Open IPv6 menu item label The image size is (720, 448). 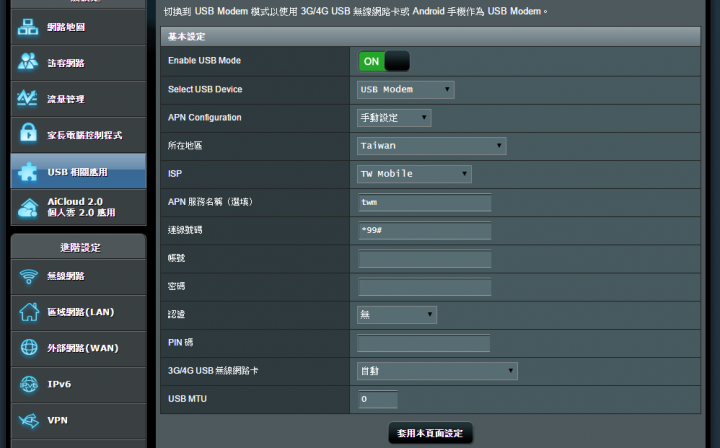pos(59,384)
